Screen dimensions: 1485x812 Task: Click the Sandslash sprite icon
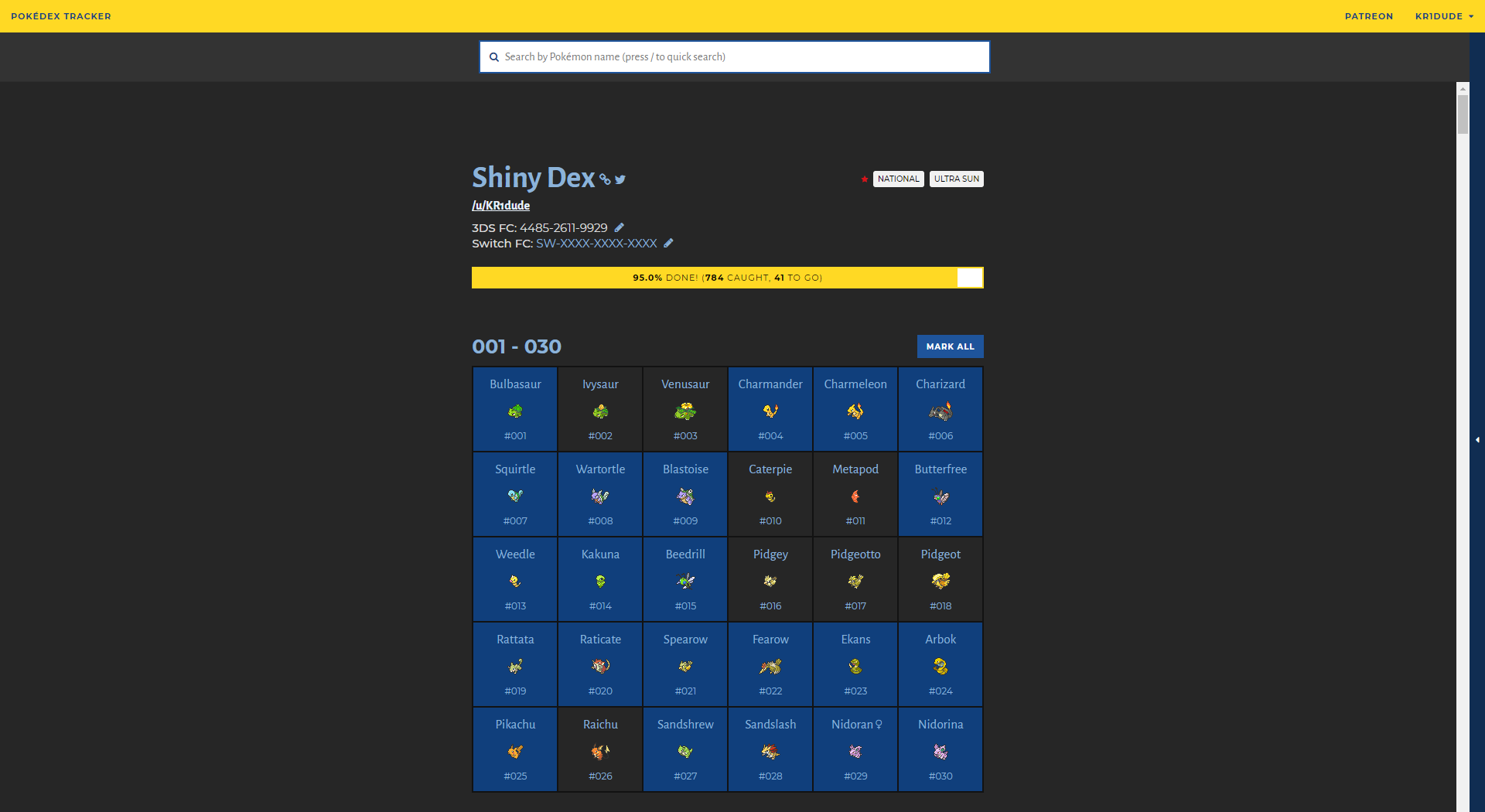(x=770, y=752)
